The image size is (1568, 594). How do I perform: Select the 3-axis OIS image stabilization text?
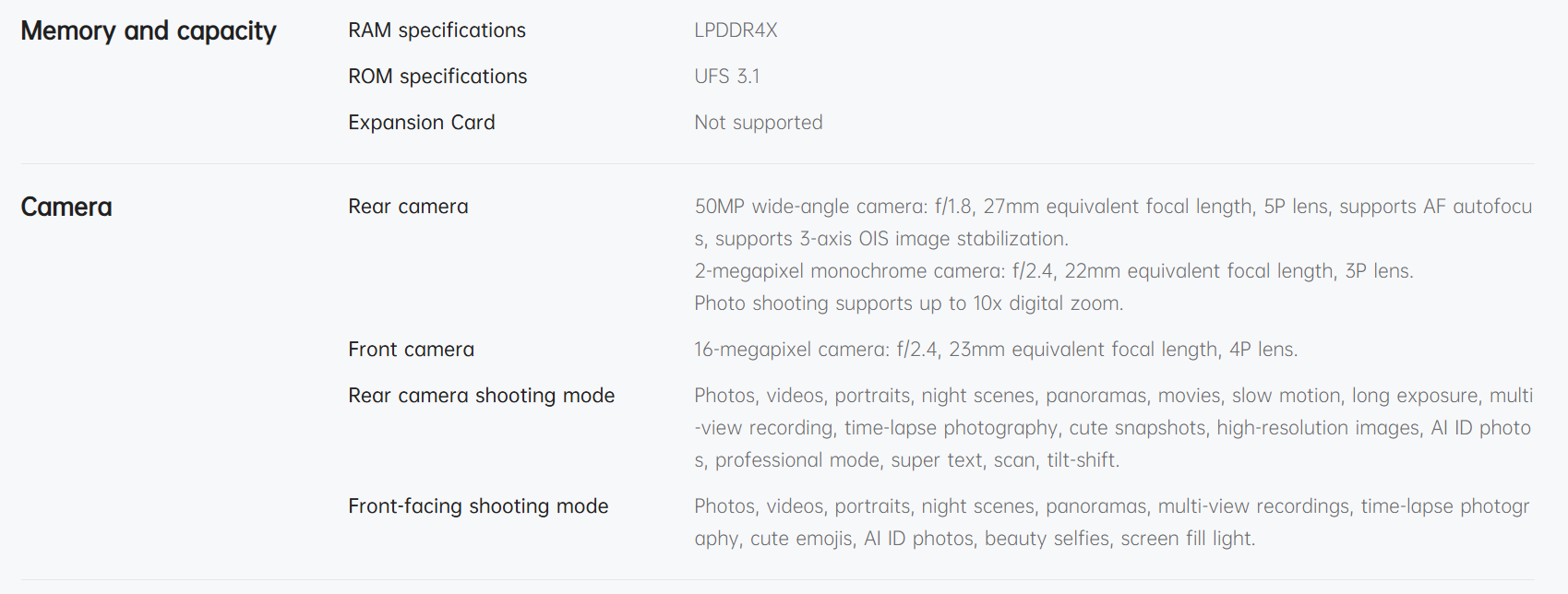(x=932, y=239)
